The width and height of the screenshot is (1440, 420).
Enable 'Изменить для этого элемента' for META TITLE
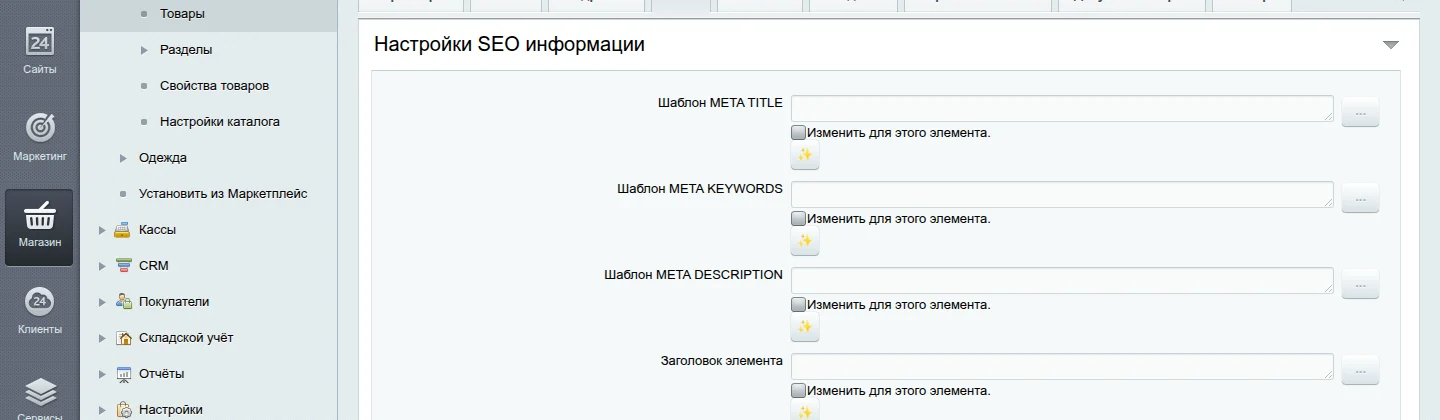(x=798, y=132)
